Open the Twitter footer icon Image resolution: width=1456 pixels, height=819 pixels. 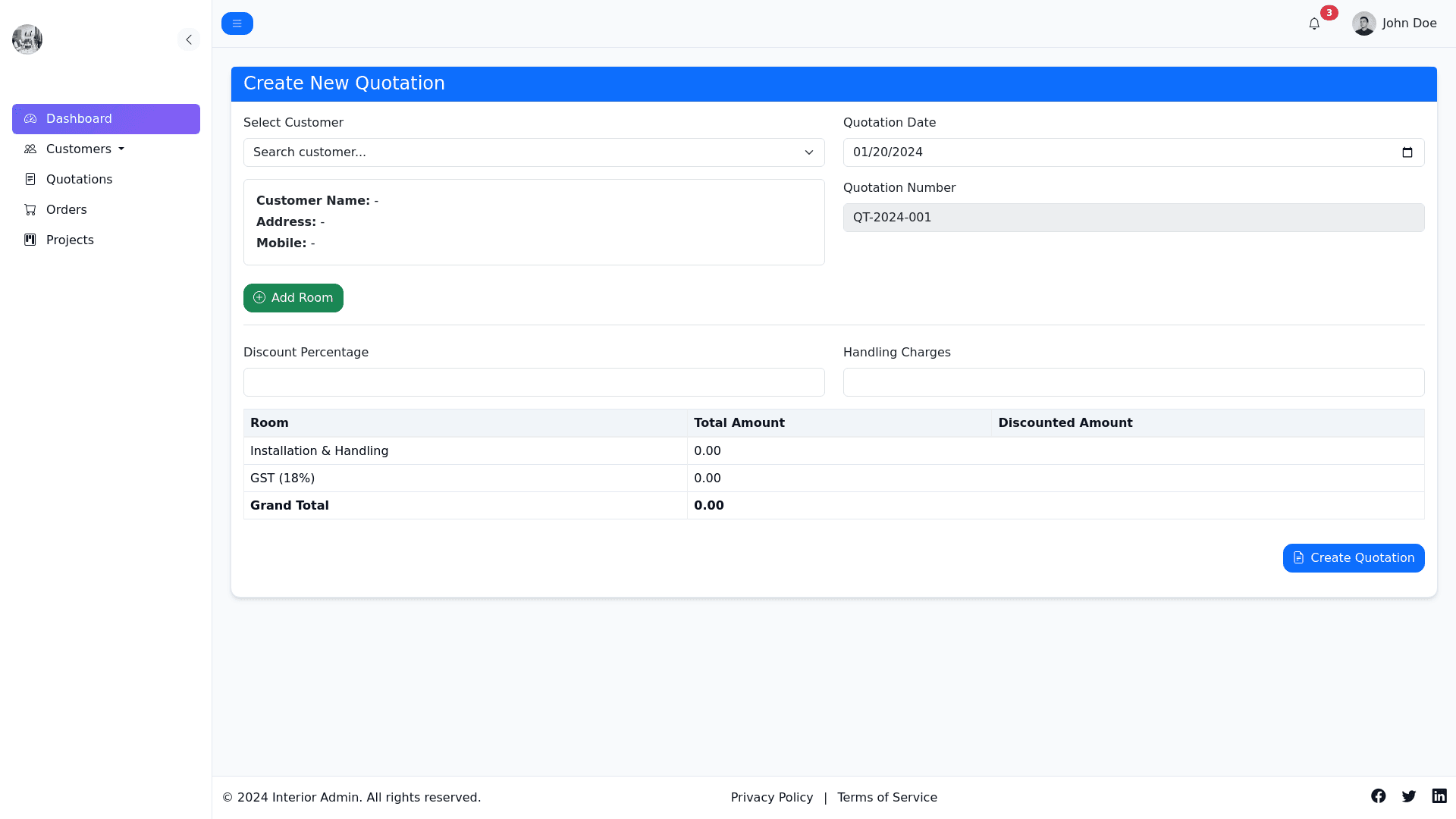click(x=1409, y=795)
